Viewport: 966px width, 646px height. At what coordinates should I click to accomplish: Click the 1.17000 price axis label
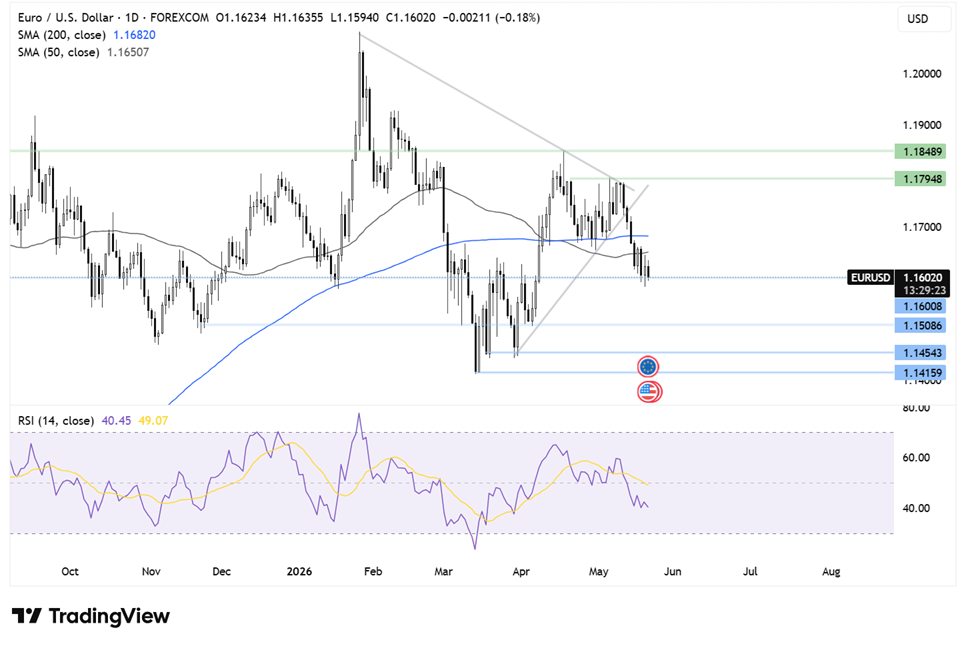point(922,227)
